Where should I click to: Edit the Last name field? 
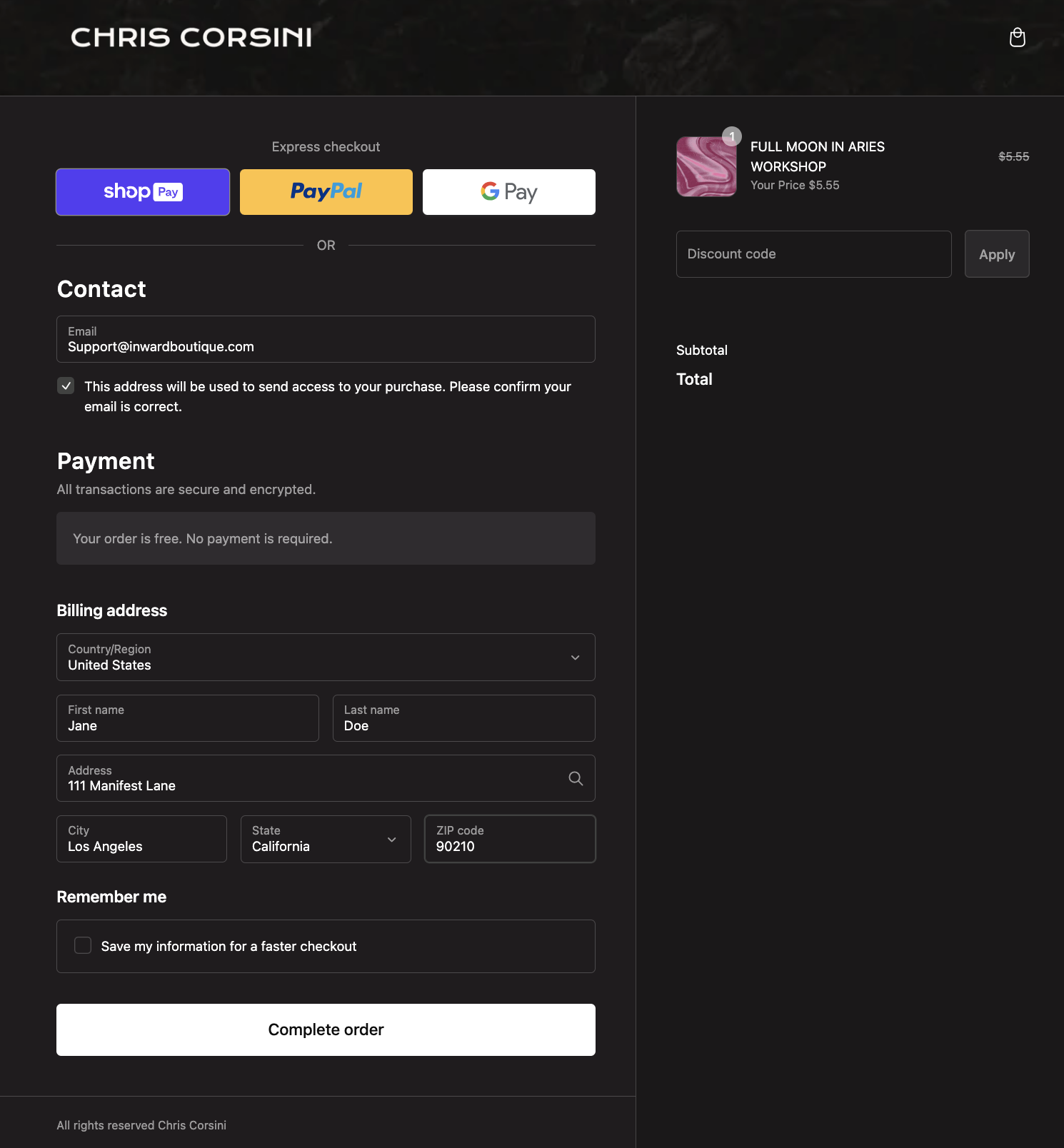coord(463,718)
